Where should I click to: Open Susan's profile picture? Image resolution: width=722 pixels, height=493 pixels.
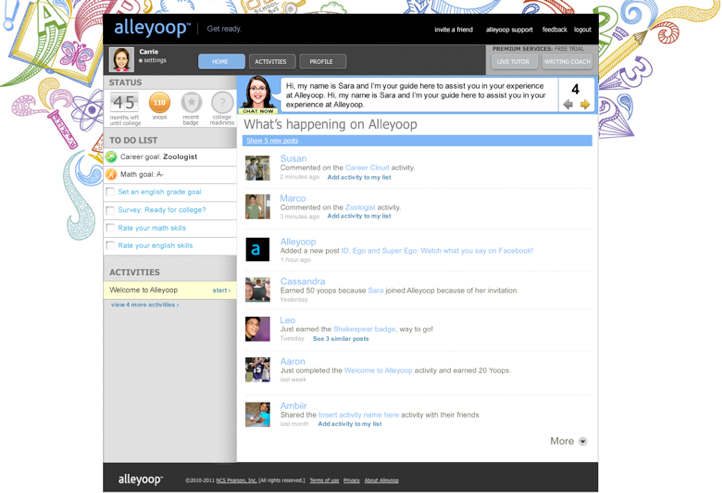(x=257, y=168)
